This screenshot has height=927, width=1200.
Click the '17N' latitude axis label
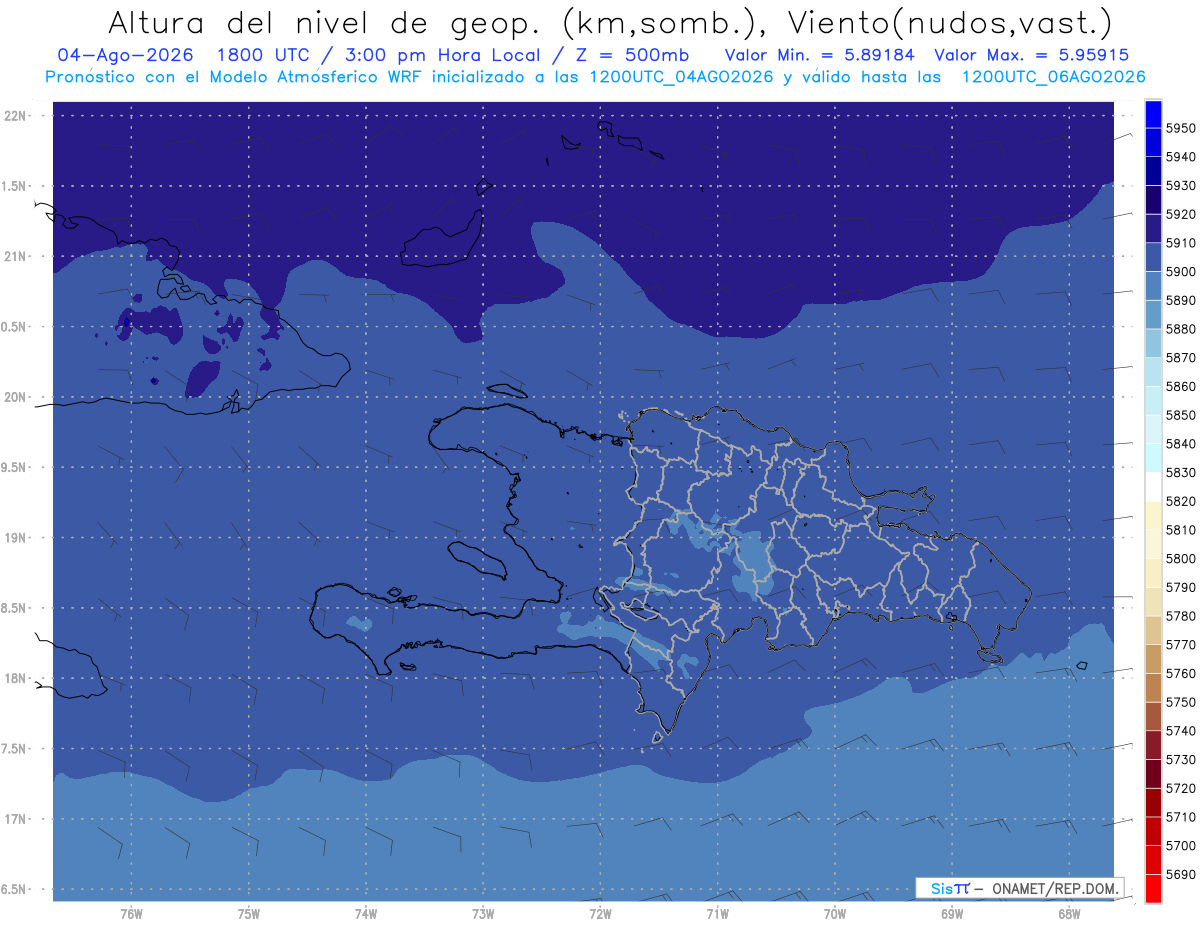click(x=17, y=818)
